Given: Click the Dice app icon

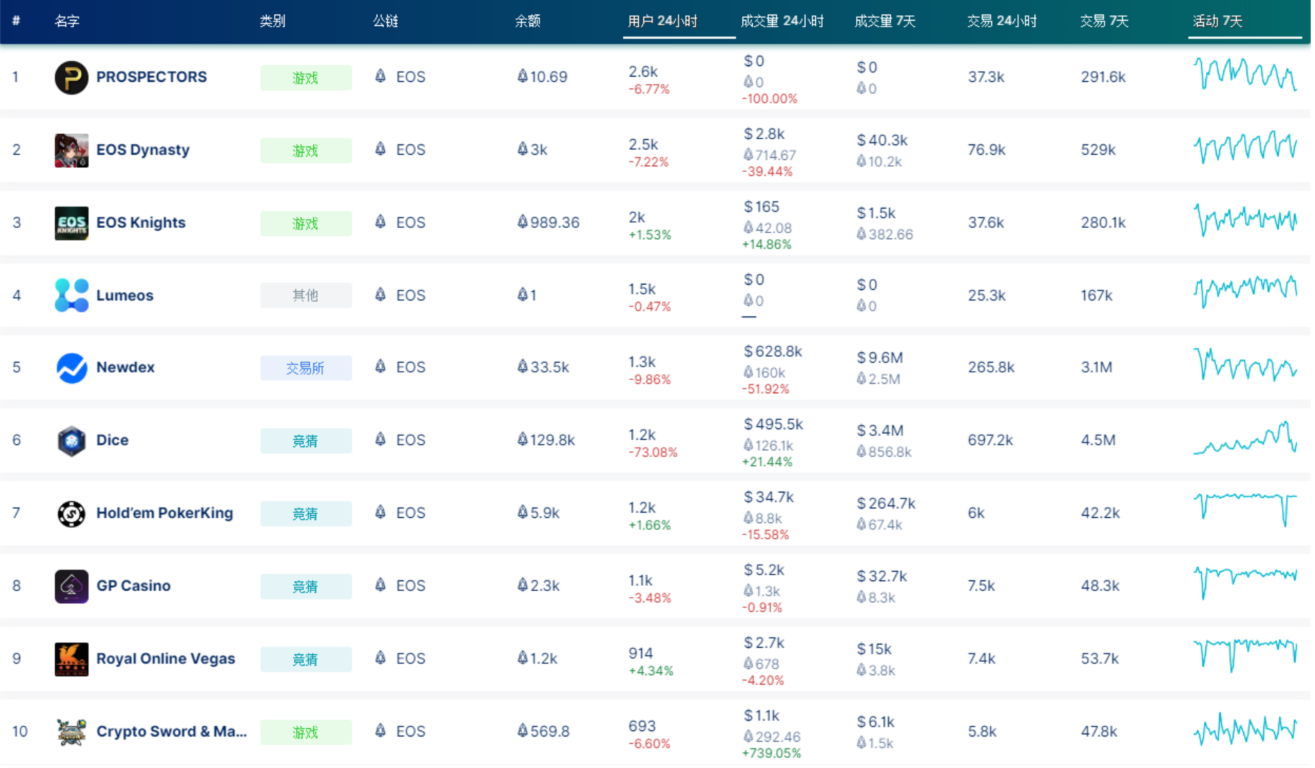Looking at the screenshot, I should (x=71, y=441).
